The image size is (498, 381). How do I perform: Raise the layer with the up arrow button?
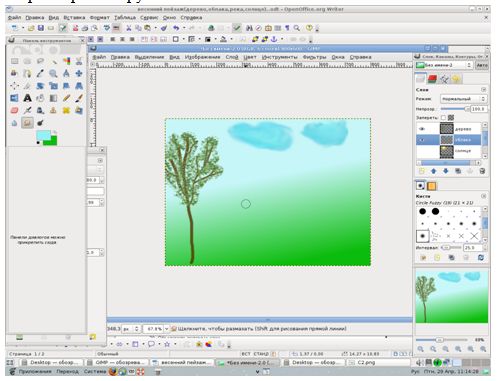tap(434, 171)
